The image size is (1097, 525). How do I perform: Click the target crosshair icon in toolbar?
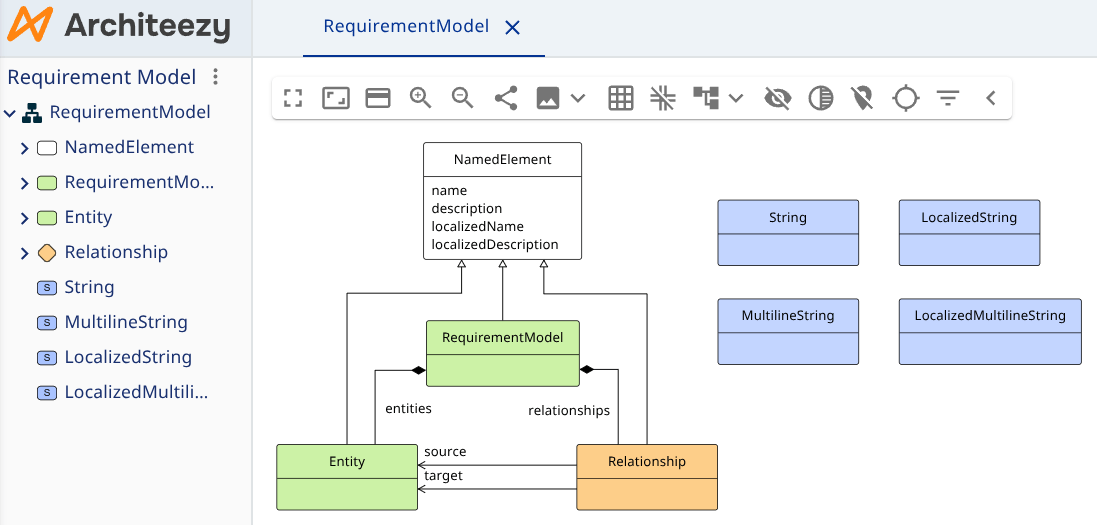[x=905, y=98]
